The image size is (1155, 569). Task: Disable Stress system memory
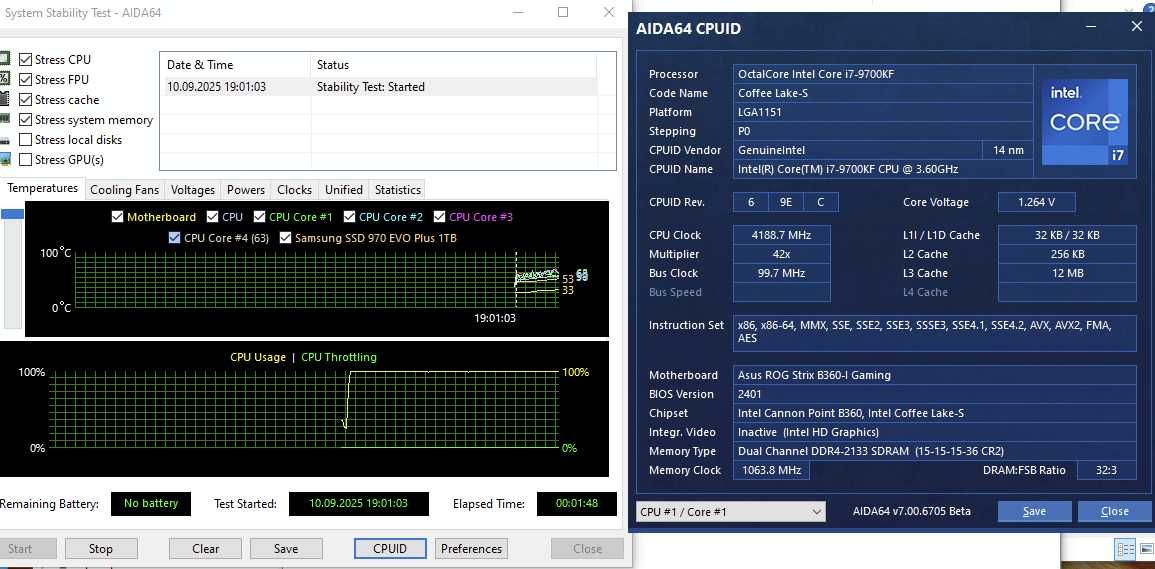(25, 119)
